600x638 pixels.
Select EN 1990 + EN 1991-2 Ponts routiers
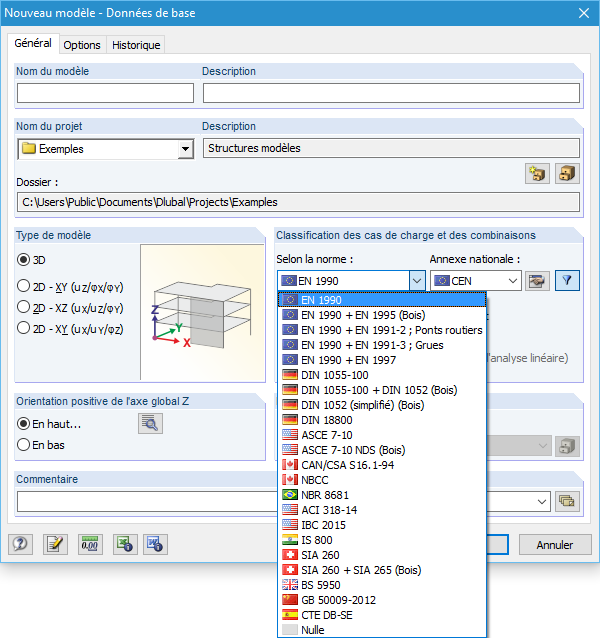[x=382, y=330]
